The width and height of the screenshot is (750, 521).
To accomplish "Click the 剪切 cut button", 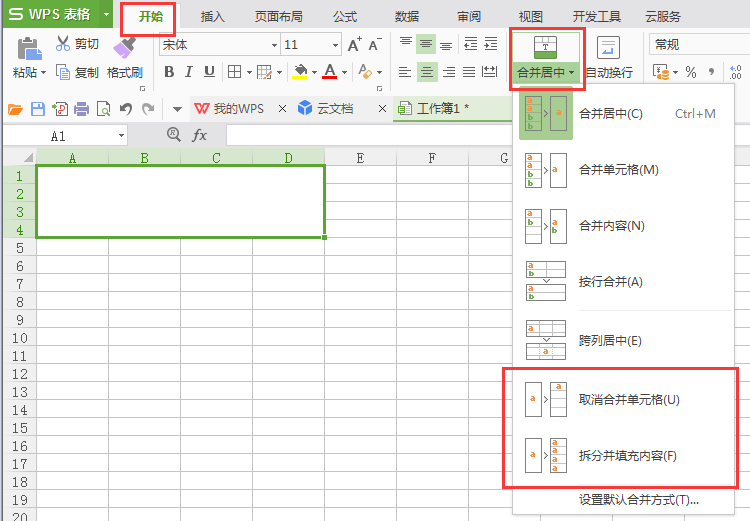I will point(76,44).
